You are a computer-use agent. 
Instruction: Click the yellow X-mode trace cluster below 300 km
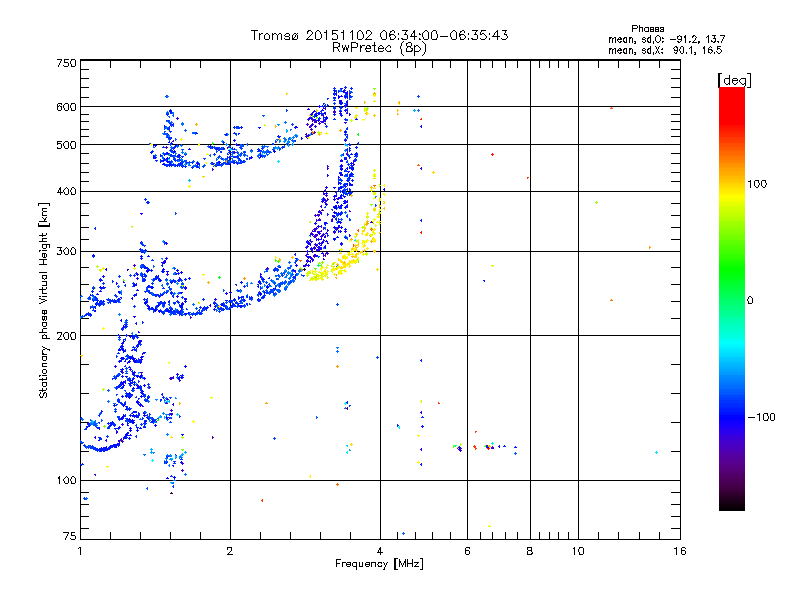tap(332, 270)
